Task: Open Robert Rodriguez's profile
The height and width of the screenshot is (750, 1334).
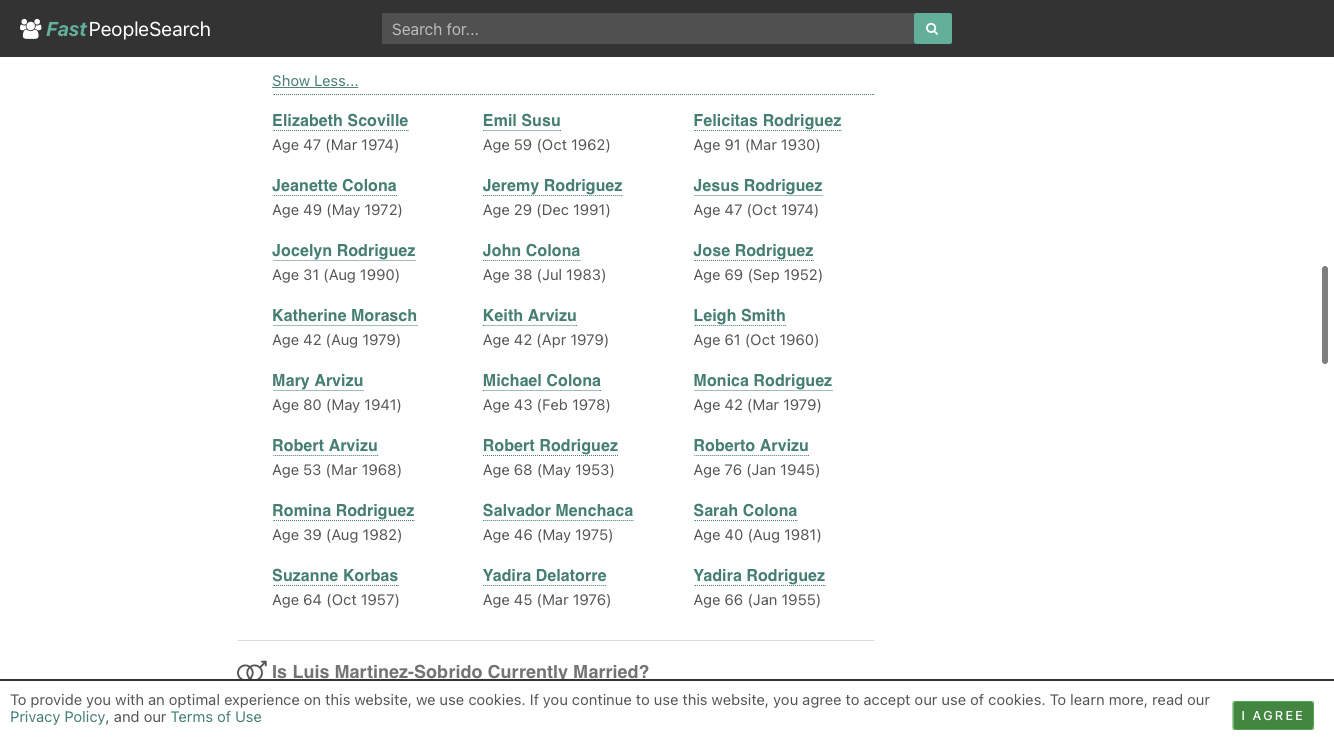Action: tap(550, 445)
